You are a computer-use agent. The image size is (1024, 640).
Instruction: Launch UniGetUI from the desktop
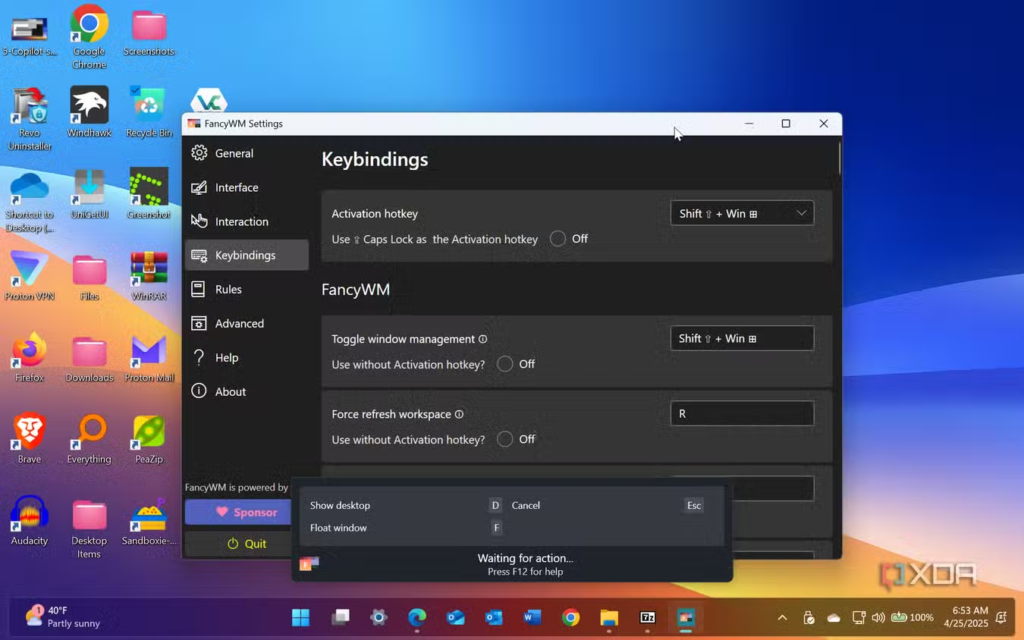(89, 194)
